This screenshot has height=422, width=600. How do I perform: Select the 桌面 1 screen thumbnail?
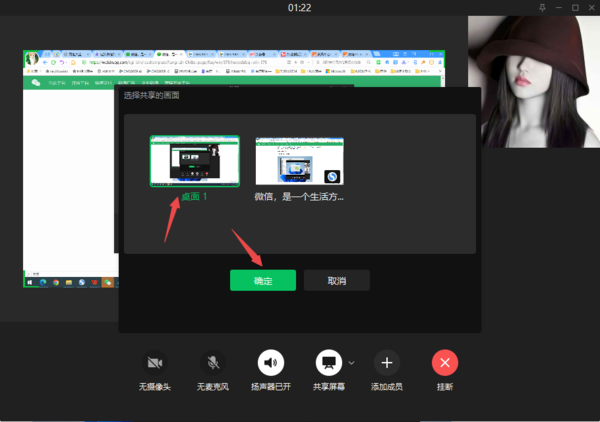[x=195, y=162]
